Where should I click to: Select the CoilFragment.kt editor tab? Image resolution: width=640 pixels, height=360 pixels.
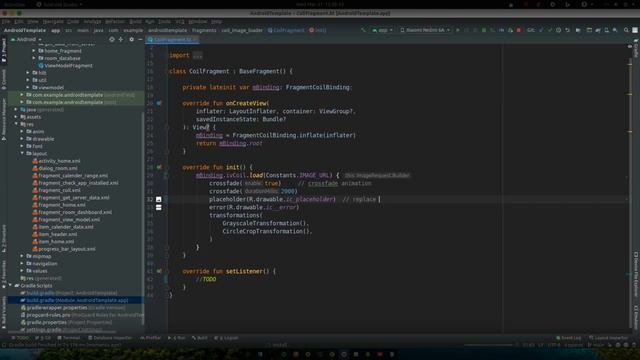point(173,40)
